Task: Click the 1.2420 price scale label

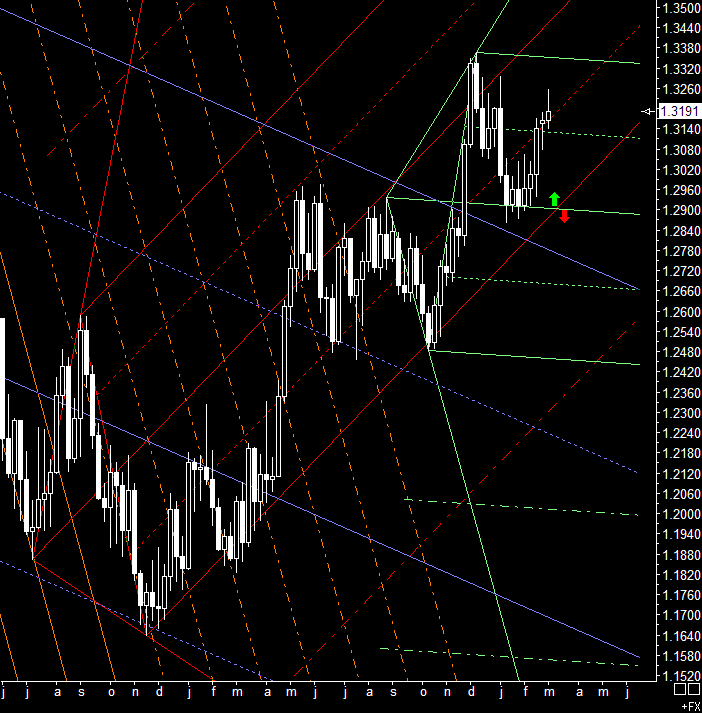Action: coord(681,372)
